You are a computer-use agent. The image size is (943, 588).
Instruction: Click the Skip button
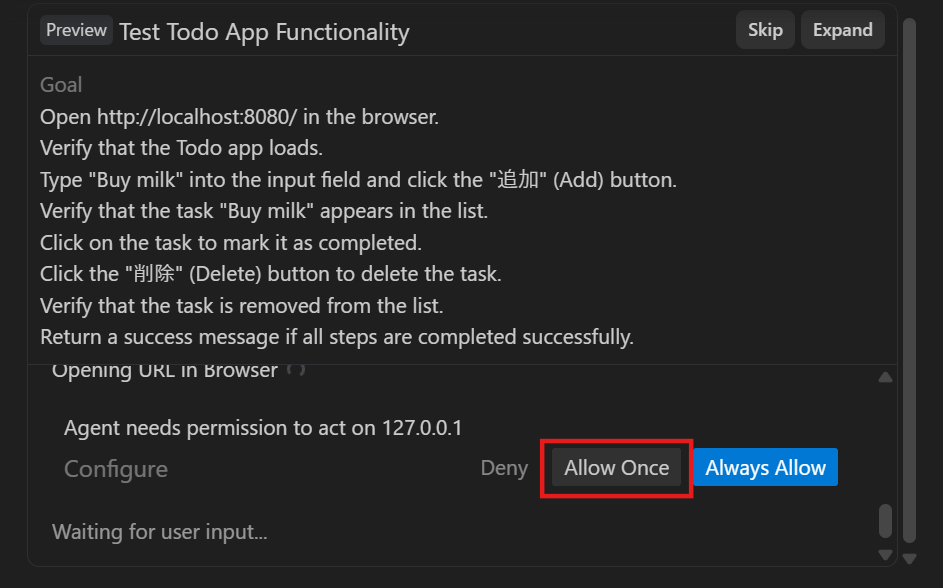pos(765,30)
